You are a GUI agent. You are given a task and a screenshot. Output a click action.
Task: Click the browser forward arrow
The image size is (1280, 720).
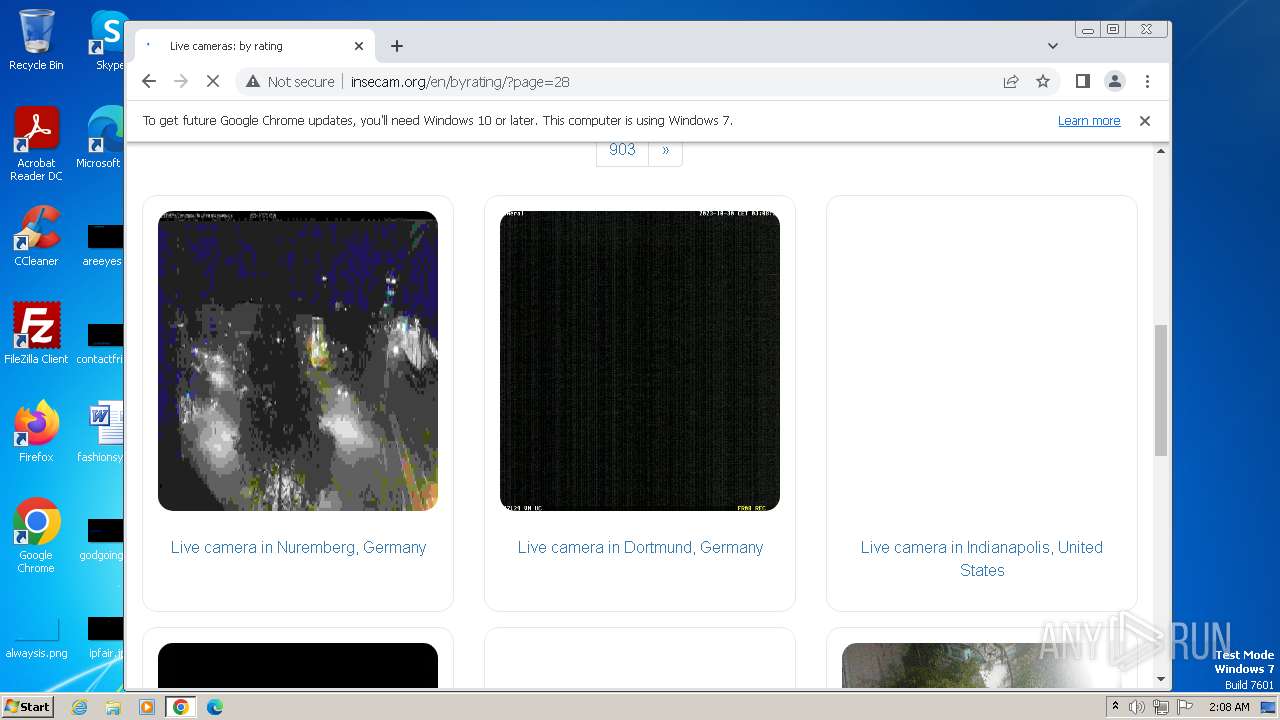(x=181, y=81)
